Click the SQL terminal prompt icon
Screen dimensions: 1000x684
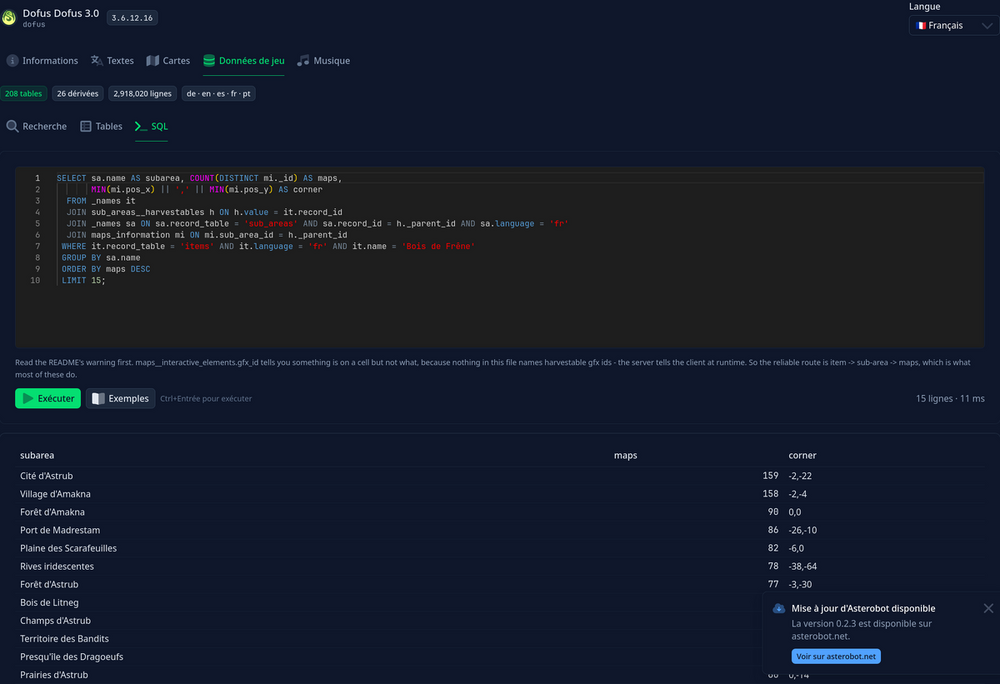141,126
